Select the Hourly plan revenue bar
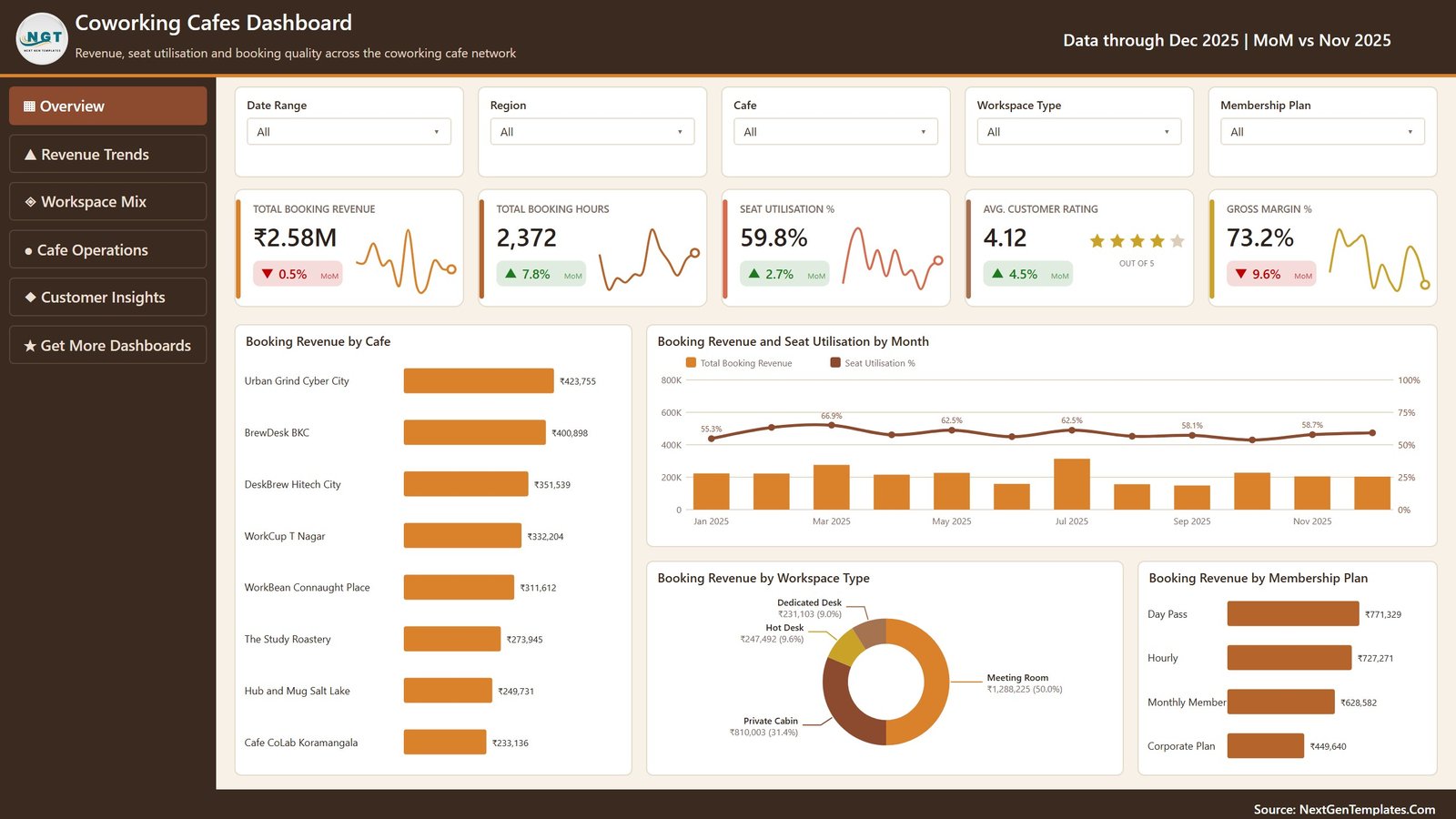 pos(1289,657)
